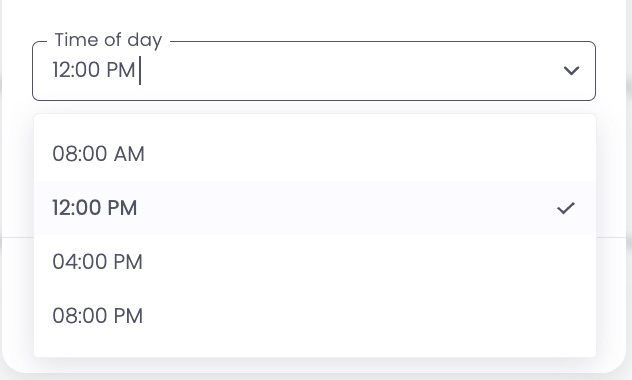The height and width of the screenshot is (380, 632).
Task: Keep the currently checked noon option
Action: (315, 208)
